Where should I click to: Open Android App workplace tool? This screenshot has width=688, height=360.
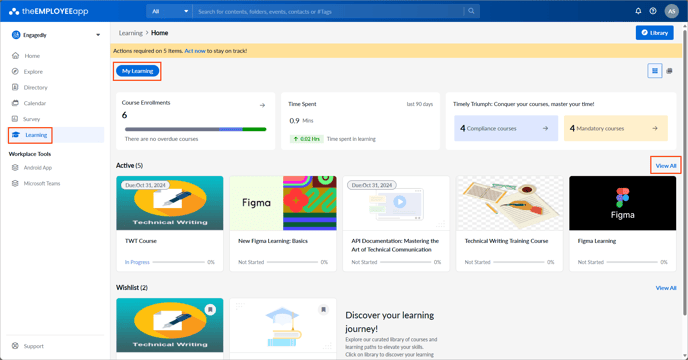point(38,168)
